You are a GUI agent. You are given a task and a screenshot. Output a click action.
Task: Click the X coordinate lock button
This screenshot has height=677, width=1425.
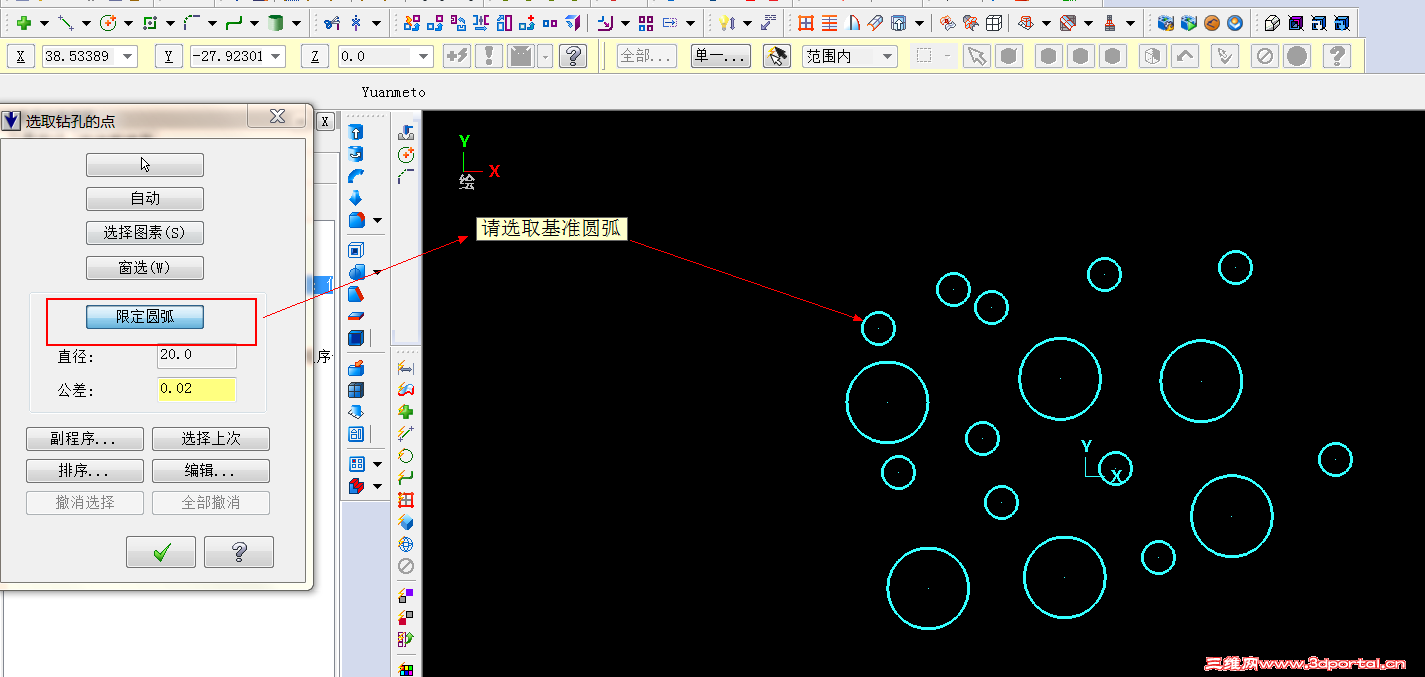[21, 57]
